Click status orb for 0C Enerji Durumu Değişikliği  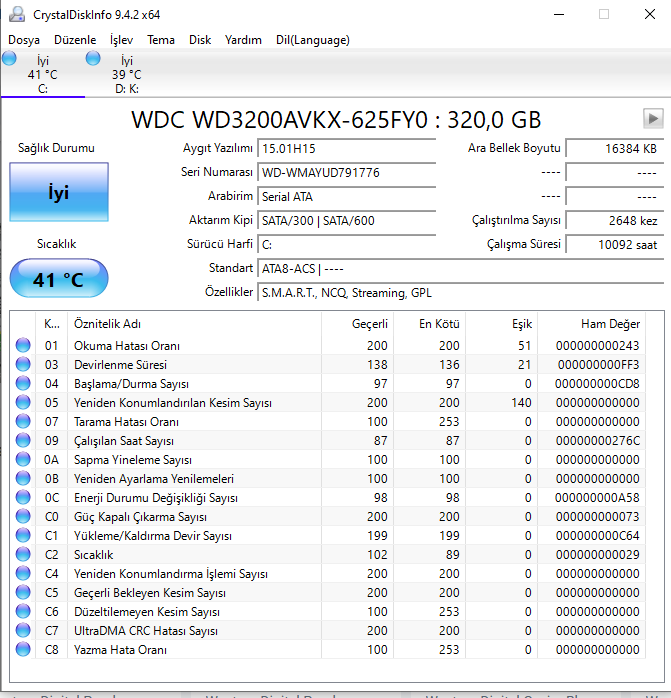(23, 497)
